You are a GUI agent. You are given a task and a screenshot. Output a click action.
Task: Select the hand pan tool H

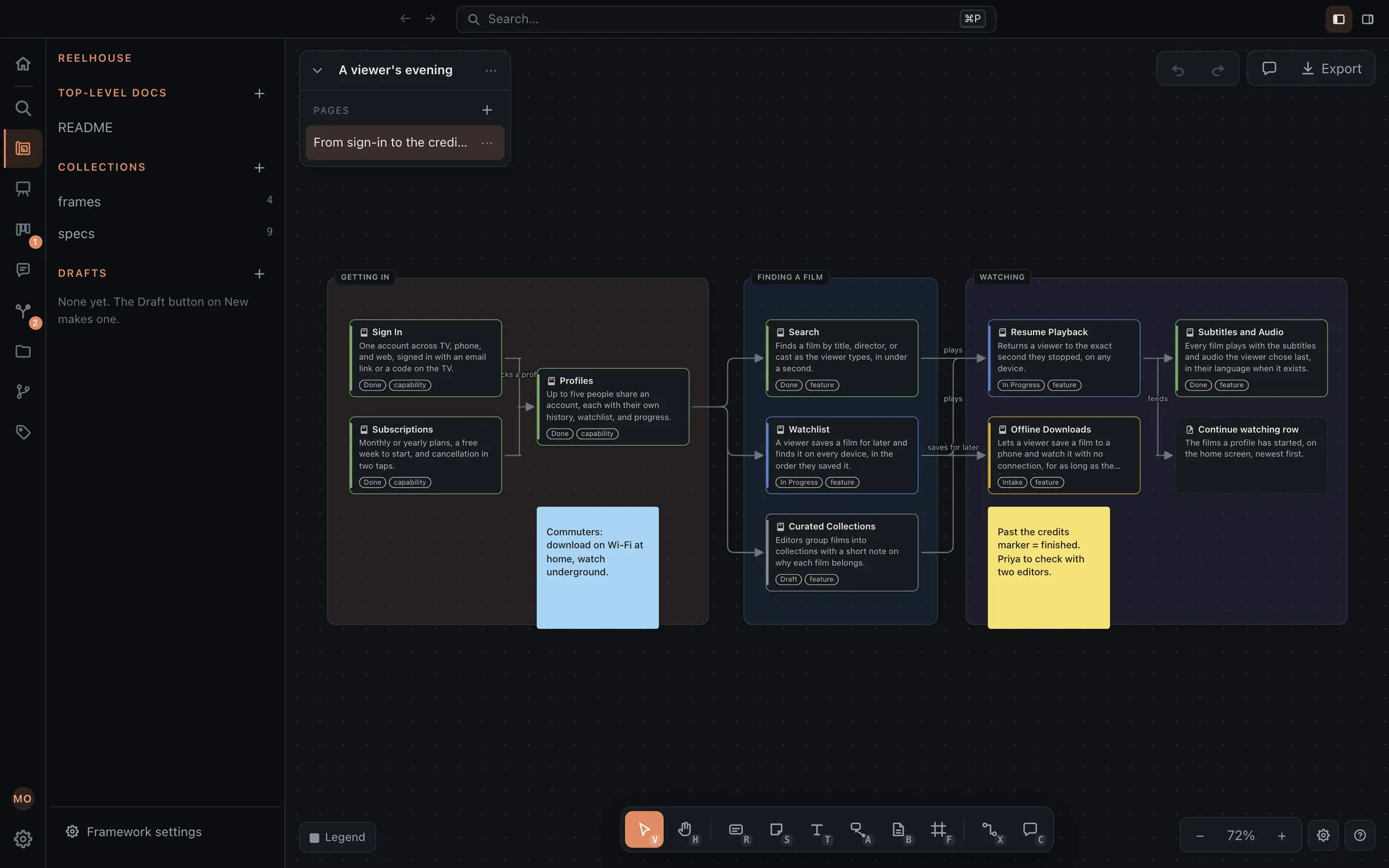(685, 830)
